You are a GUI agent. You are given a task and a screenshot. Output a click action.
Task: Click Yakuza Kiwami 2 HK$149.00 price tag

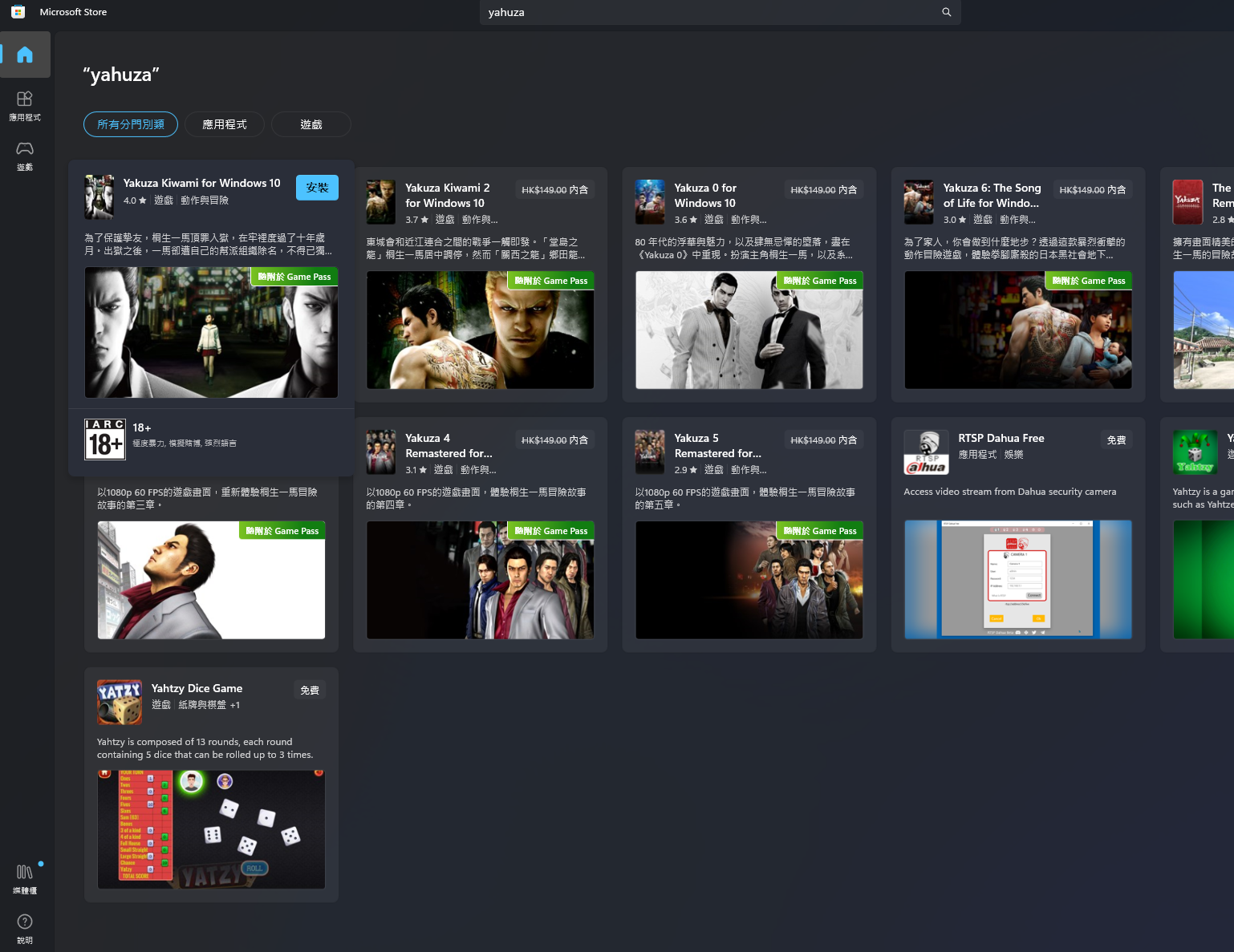pyautogui.click(x=554, y=190)
